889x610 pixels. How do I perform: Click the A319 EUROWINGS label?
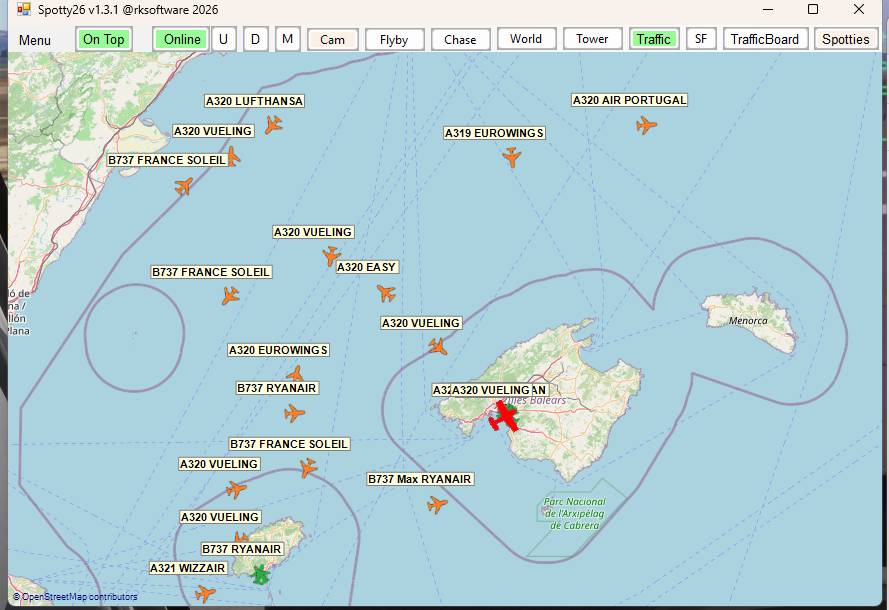(x=494, y=133)
